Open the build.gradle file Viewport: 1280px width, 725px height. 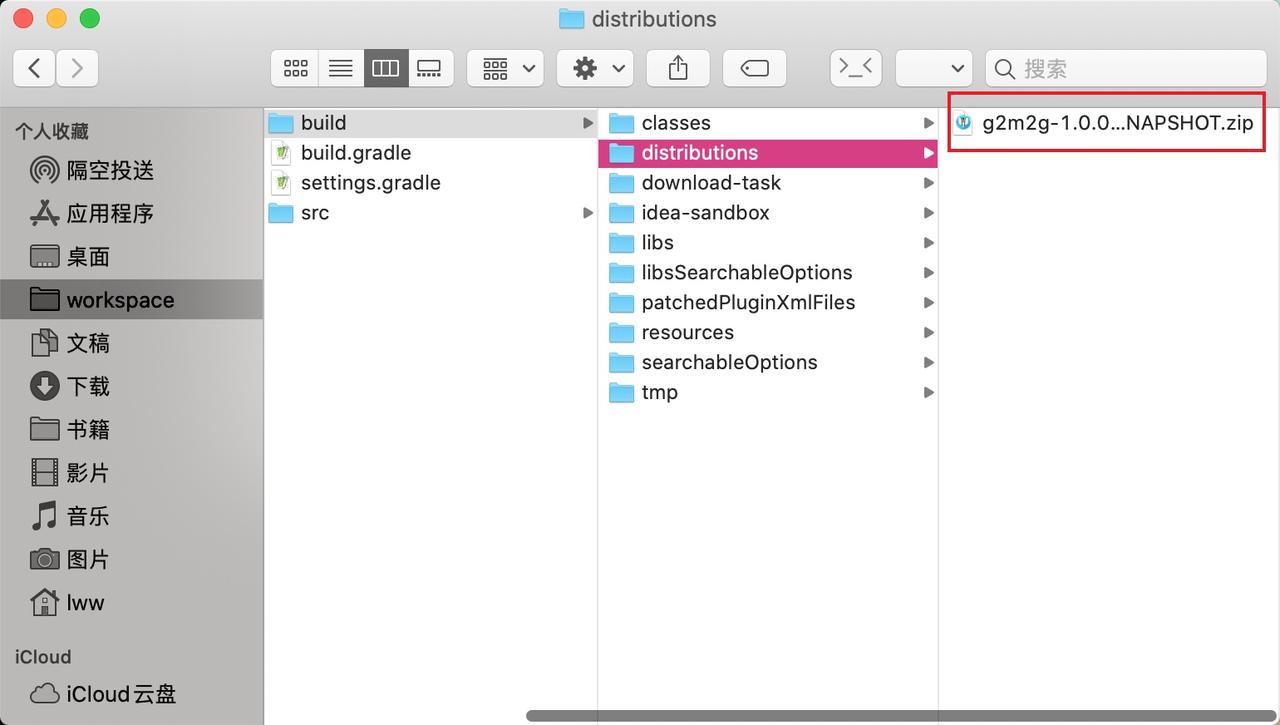tap(355, 153)
